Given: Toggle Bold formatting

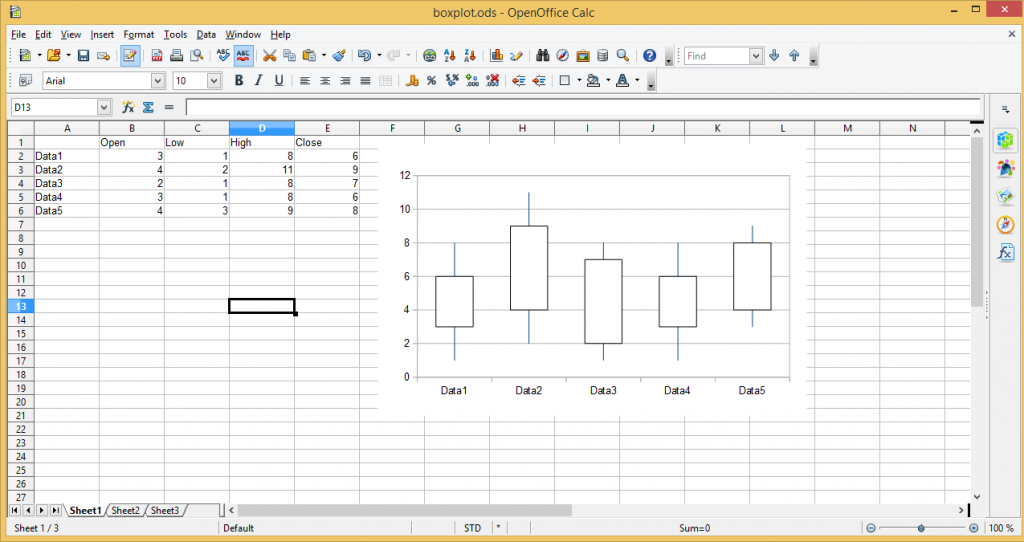Looking at the screenshot, I should (239, 81).
